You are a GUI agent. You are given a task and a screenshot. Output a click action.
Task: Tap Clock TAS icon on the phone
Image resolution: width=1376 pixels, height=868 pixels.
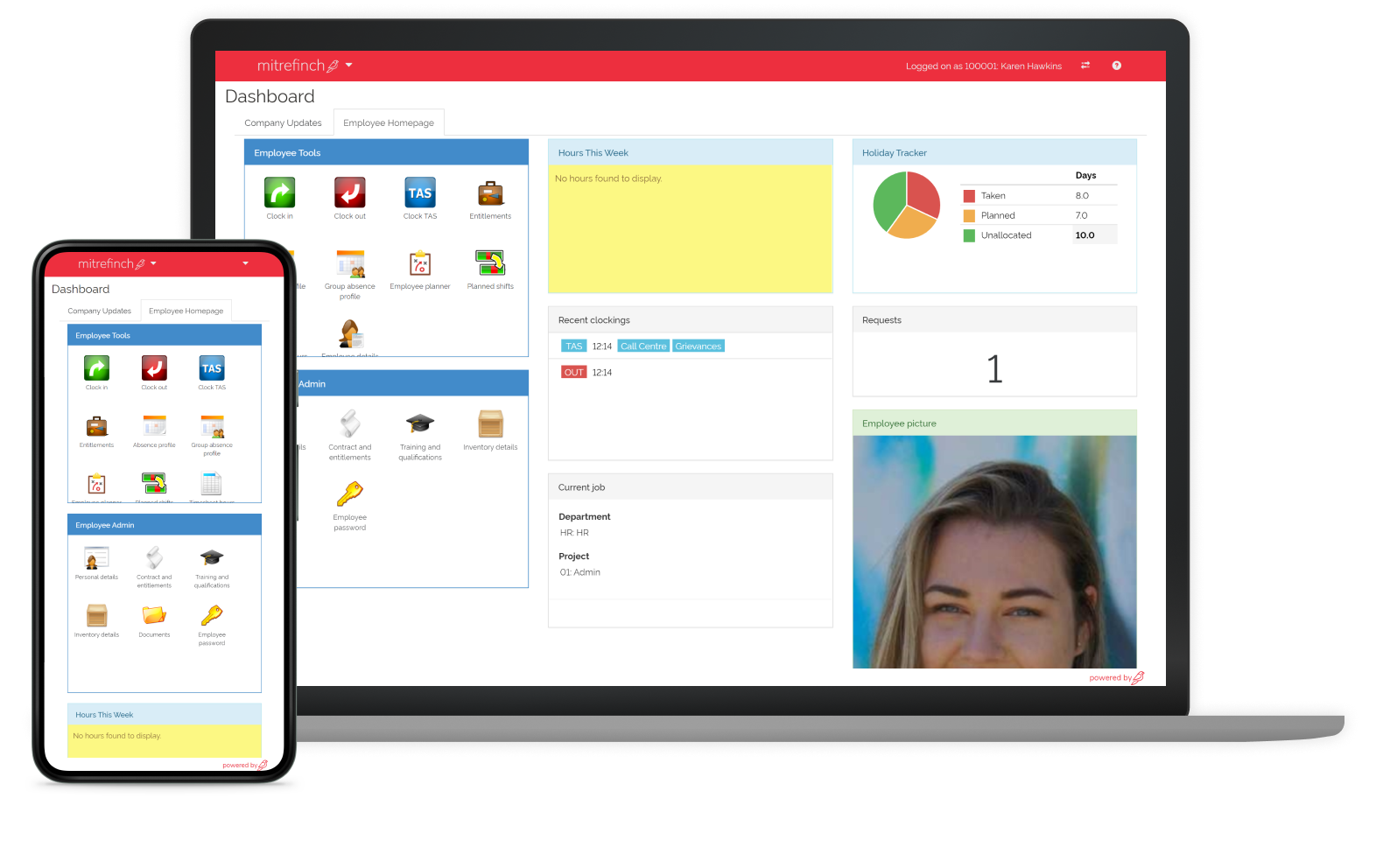(x=212, y=368)
